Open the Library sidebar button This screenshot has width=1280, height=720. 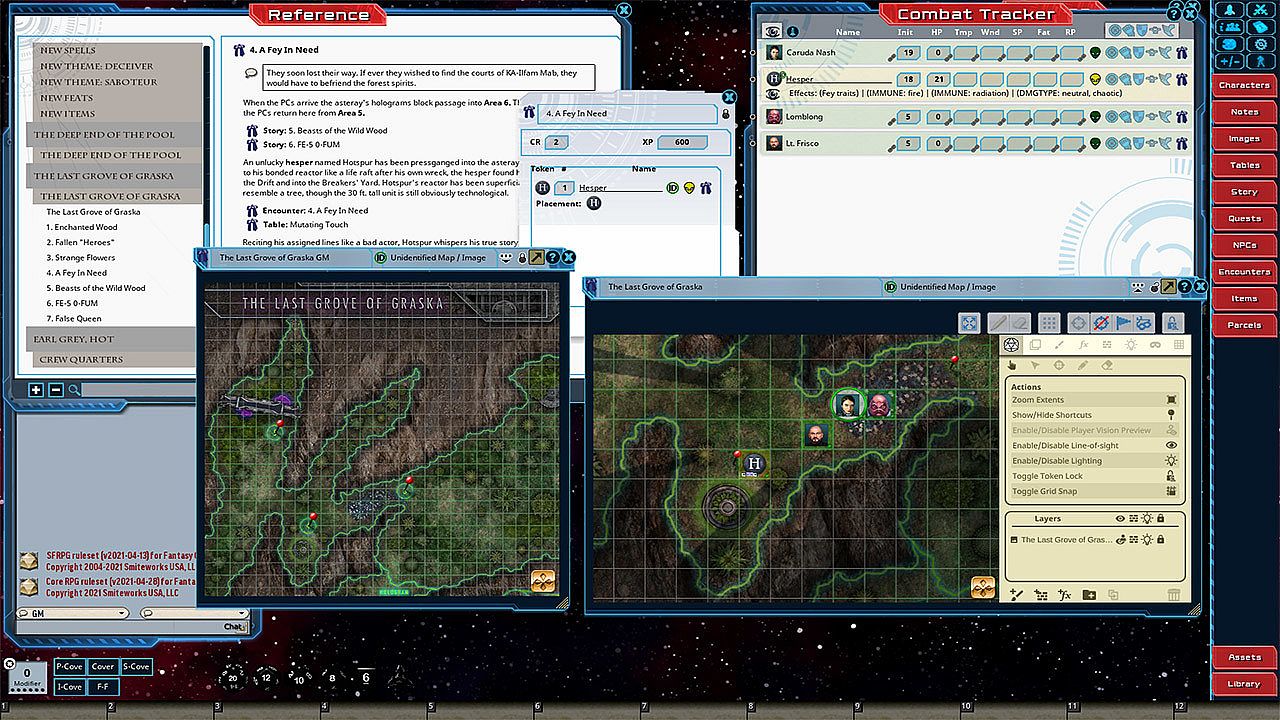pos(1244,684)
